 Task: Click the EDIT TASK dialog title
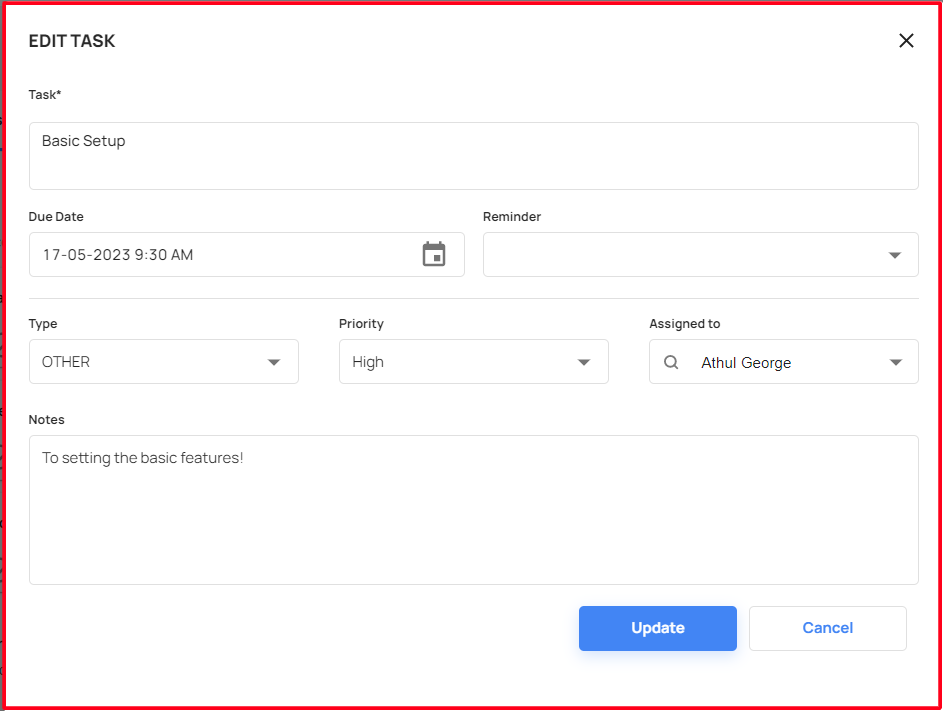click(x=72, y=41)
